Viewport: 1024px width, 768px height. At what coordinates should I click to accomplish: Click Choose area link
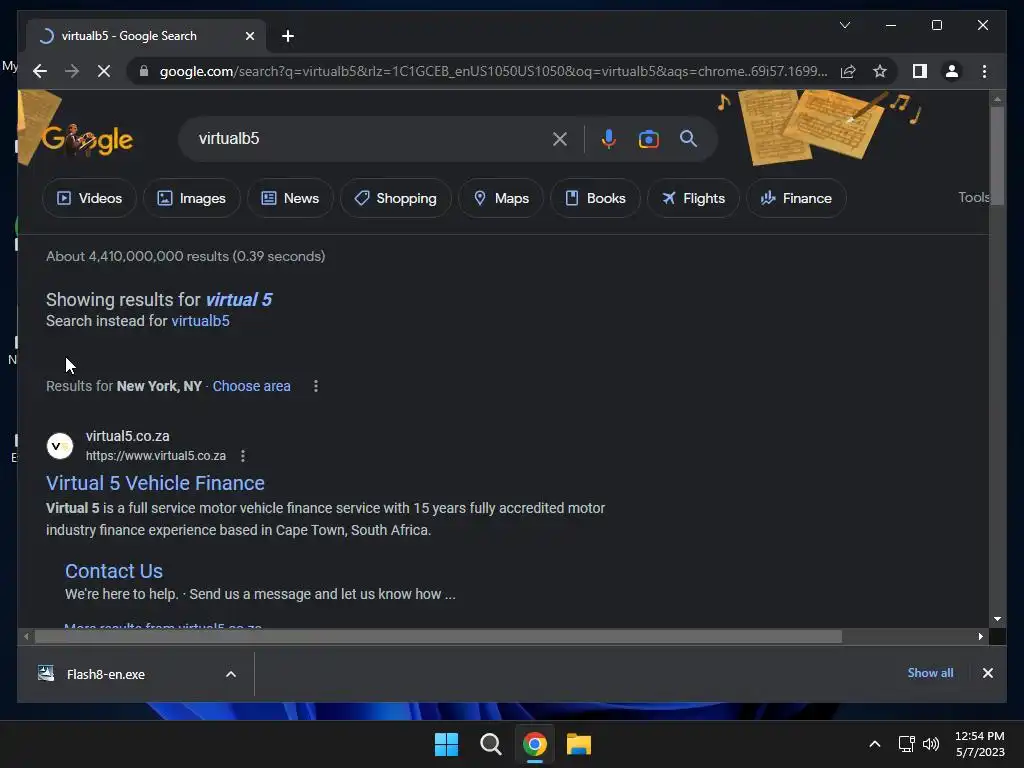pyautogui.click(x=251, y=386)
